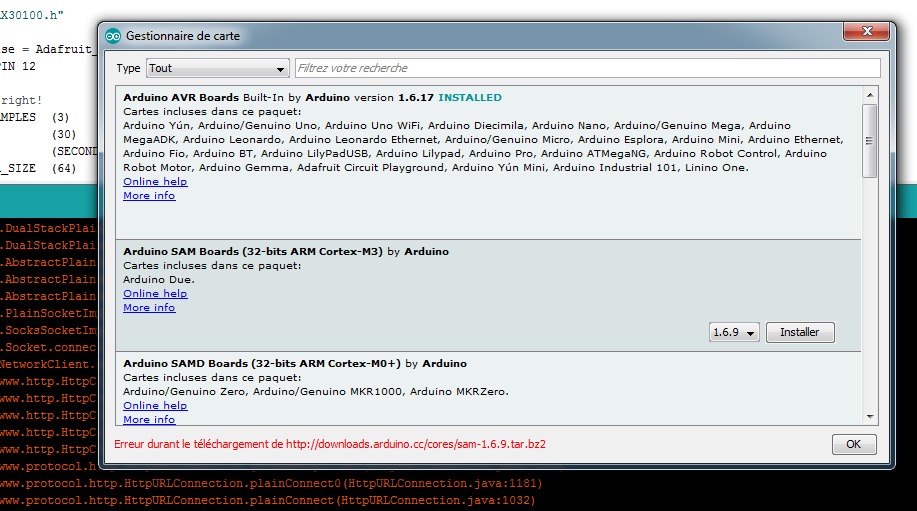This screenshot has width=917, height=511.
Task: Open Online help for Arduino SAMD Boards
Action: tap(155, 406)
